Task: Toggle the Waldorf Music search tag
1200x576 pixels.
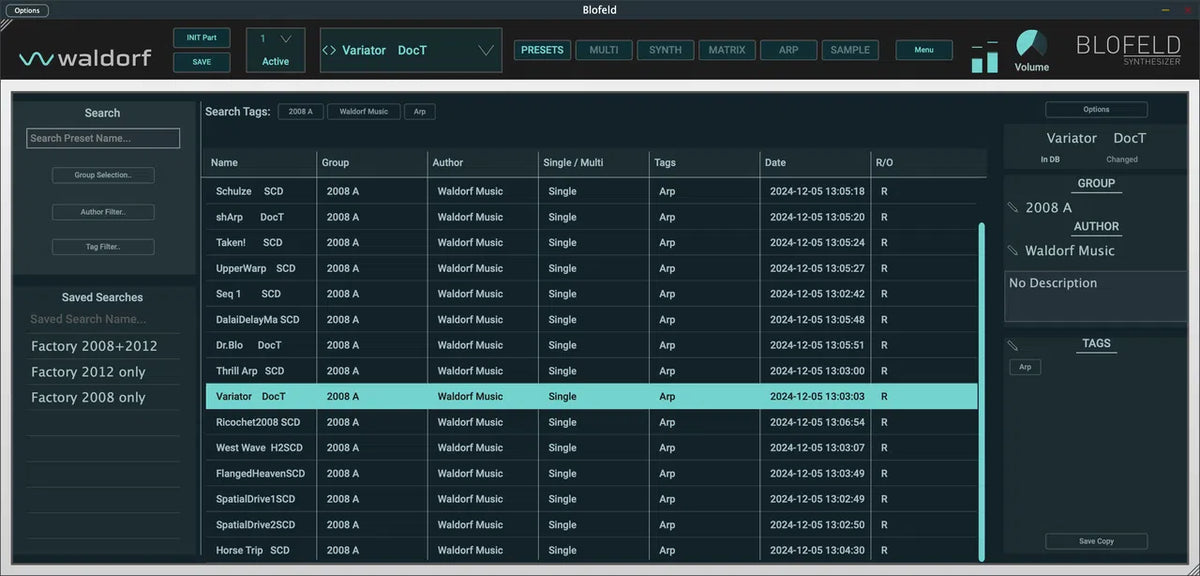Action: [x=364, y=112]
